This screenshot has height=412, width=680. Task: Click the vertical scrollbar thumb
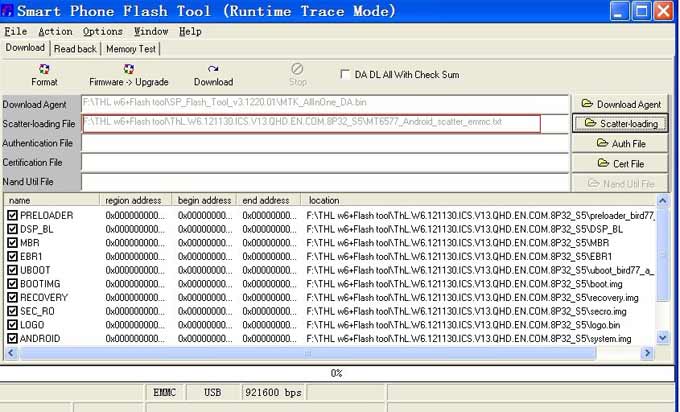click(662, 254)
